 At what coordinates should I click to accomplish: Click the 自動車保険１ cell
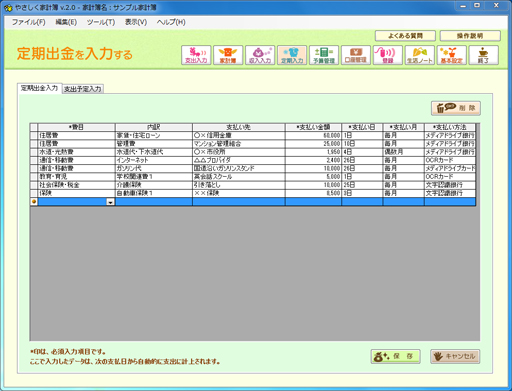pyautogui.click(x=154, y=193)
